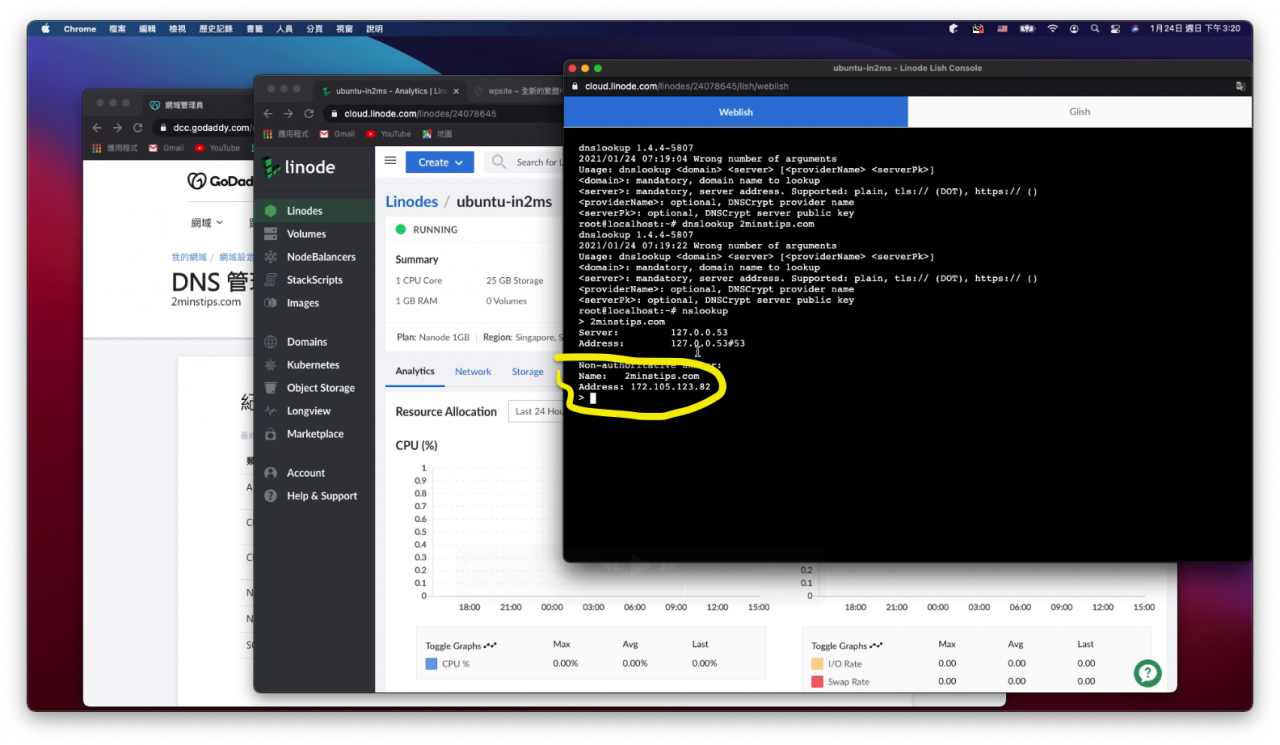Open the 視窗 menu in menu bar
This screenshot has width=1280, height=745.
(344, 29)
